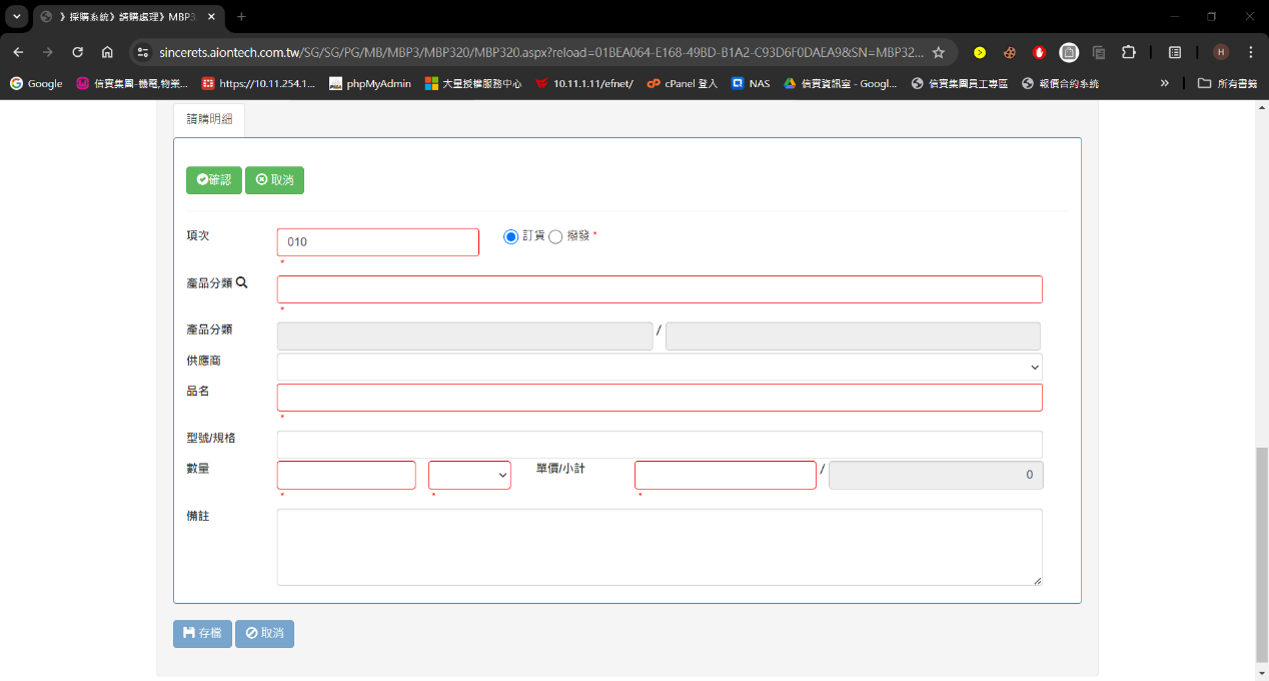Open the browser side panel icon
The height and width of the screenshot is (681, 1269).
pyautogui.click(x=1175, y=52)
